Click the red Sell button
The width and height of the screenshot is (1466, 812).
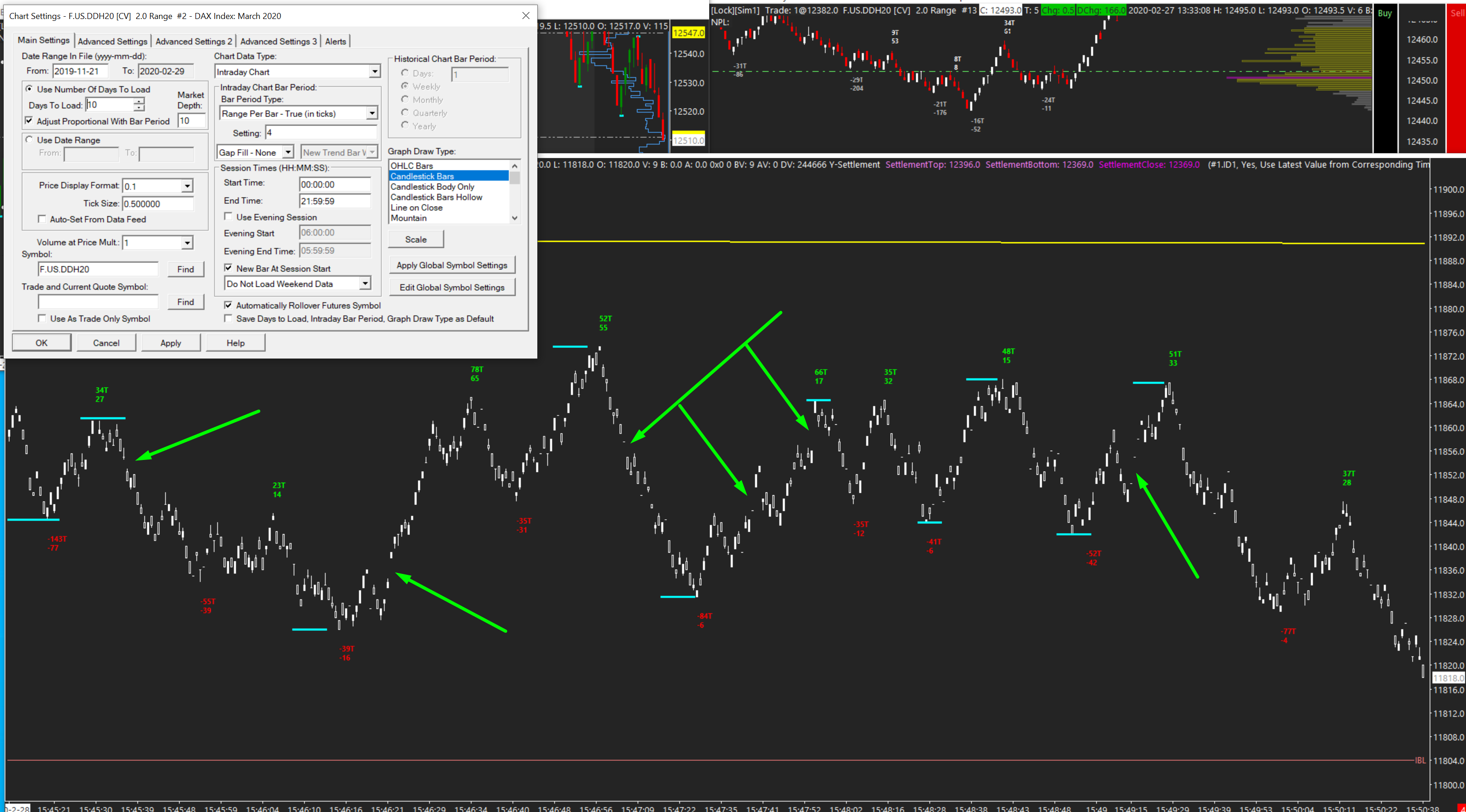point(1456,13)
